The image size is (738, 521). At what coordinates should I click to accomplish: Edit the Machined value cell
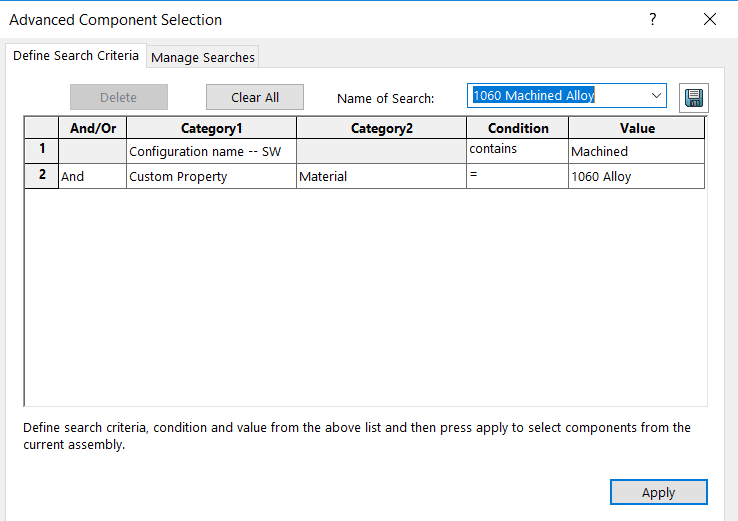coord(636,151)
